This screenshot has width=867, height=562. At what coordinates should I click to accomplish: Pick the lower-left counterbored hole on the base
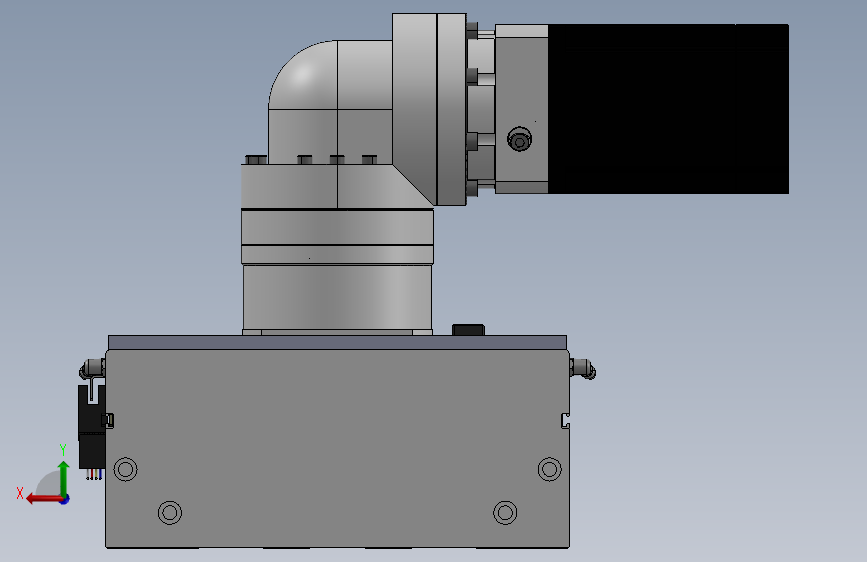pyautogui.click(x=170, y=513)
